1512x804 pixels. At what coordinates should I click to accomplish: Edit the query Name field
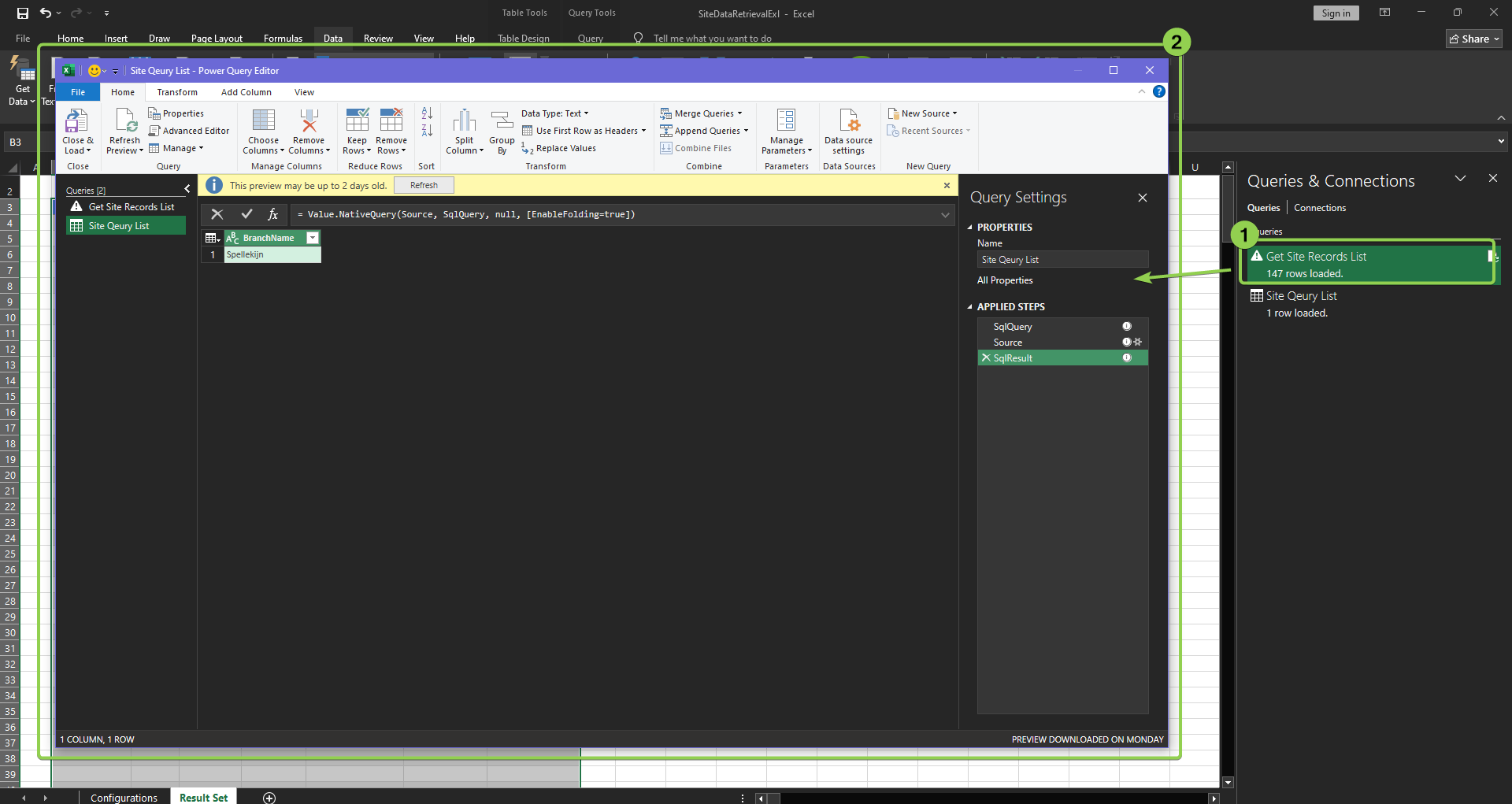pos(1062,260)
